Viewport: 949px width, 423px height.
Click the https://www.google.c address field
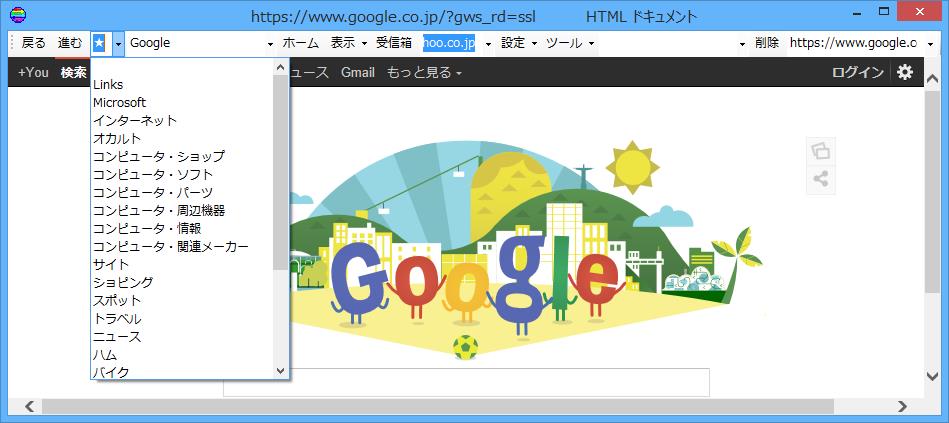coord(853,43)
